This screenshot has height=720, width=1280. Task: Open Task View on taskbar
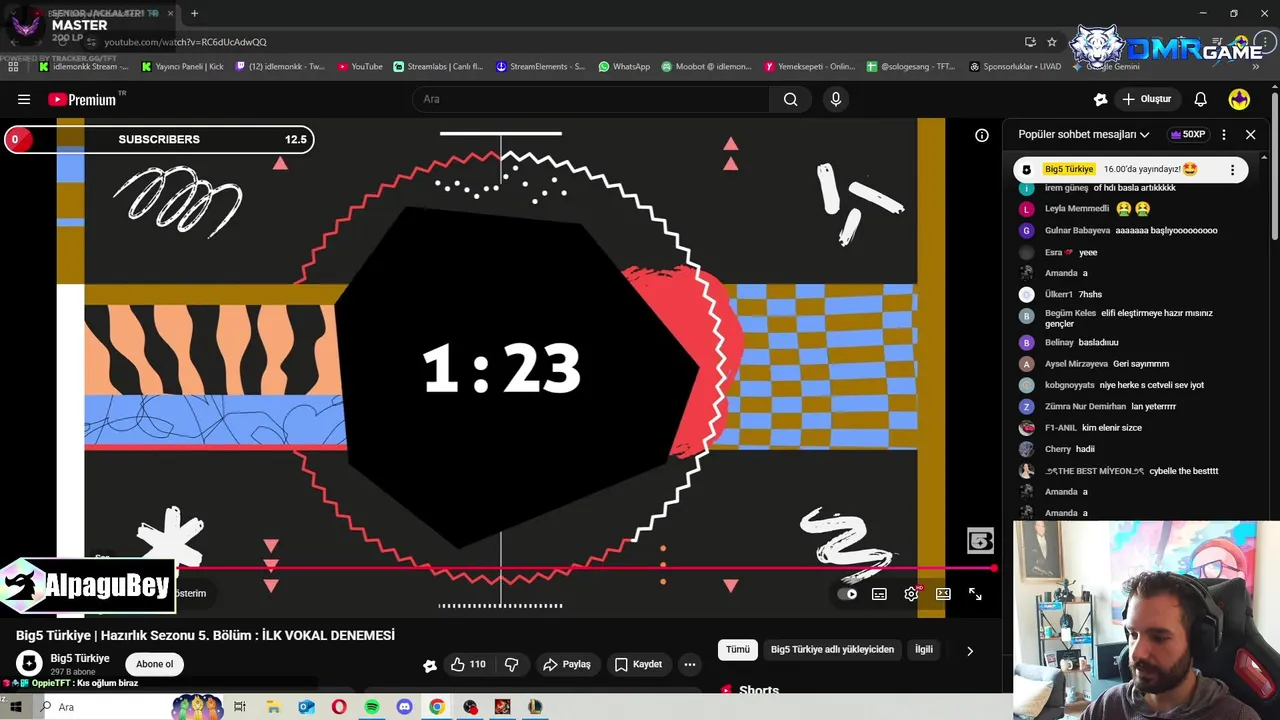point(240,707)
